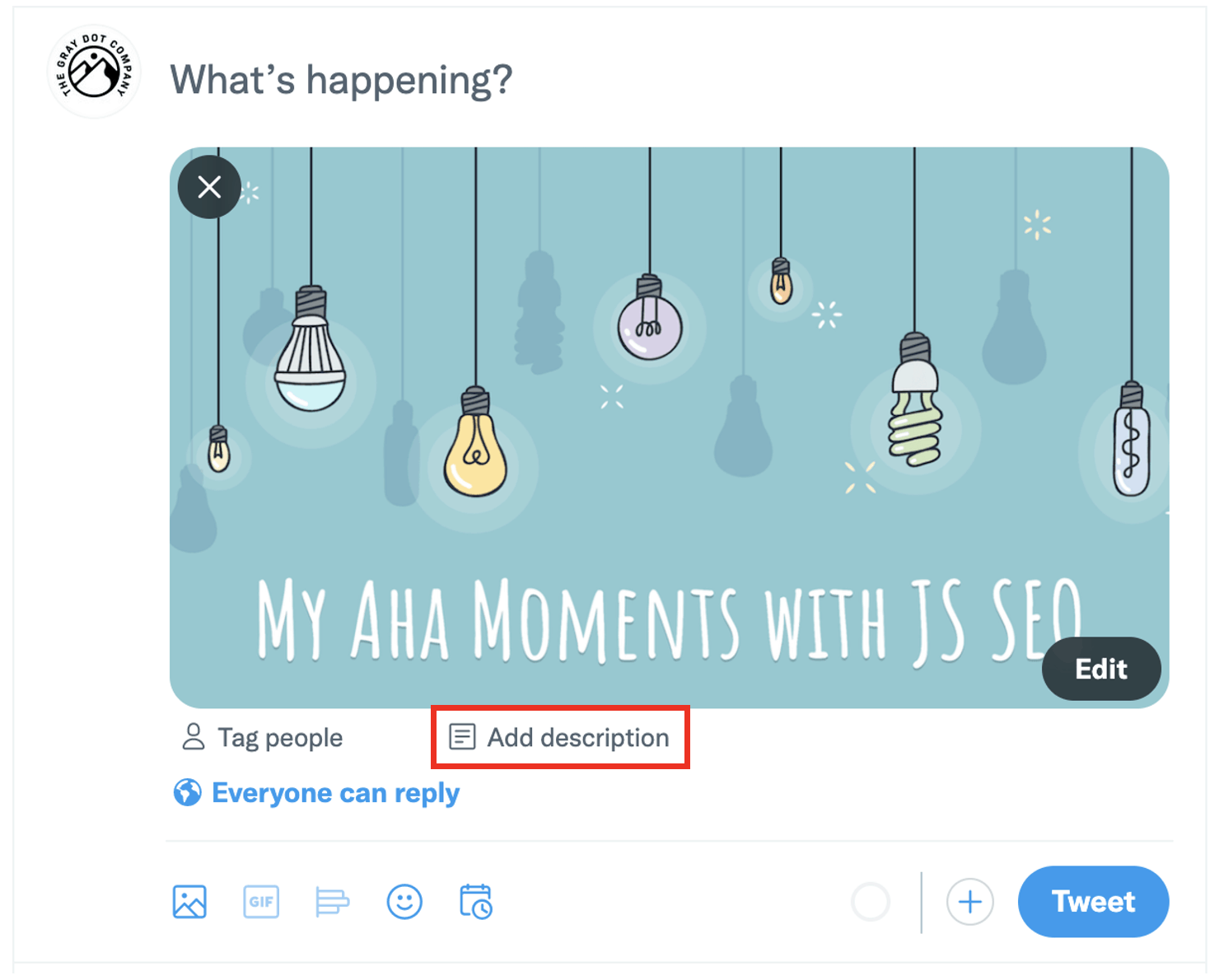Image resolution: width=1219 pixels, height=980 pixels.
Task: Remove the attached image with the X
Action: coord(209,187)
